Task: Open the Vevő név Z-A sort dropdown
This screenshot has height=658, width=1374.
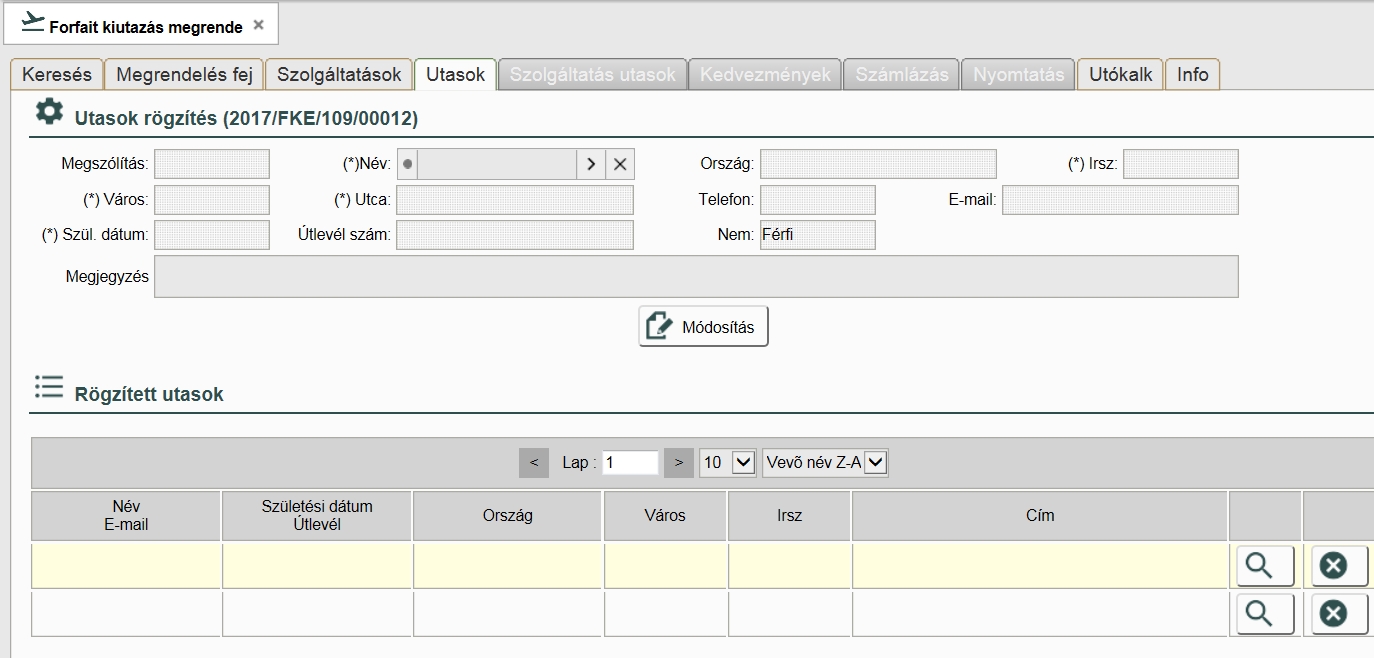Action: point(825,462)
